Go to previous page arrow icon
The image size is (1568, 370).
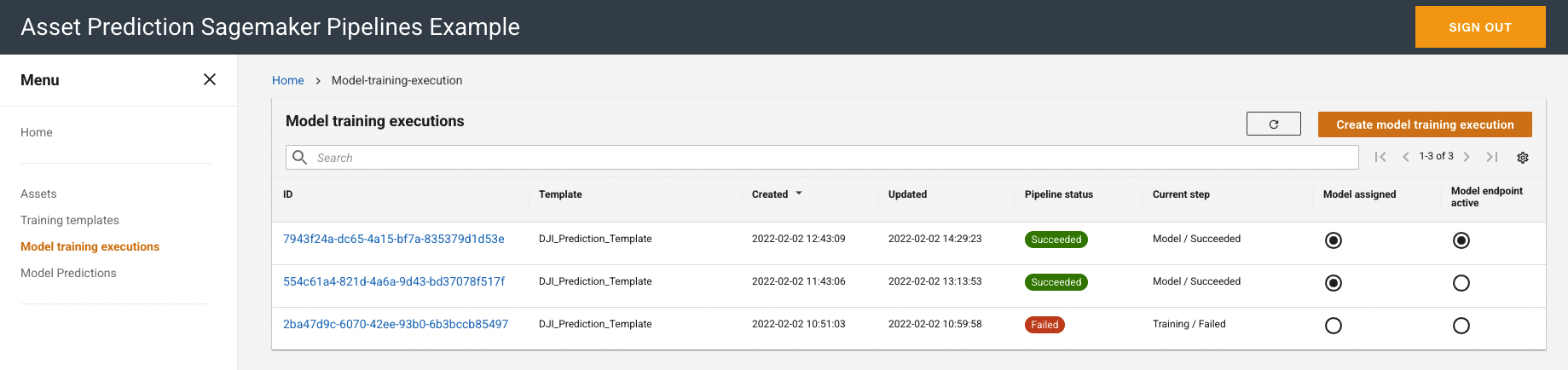[x=1406, y=157]
